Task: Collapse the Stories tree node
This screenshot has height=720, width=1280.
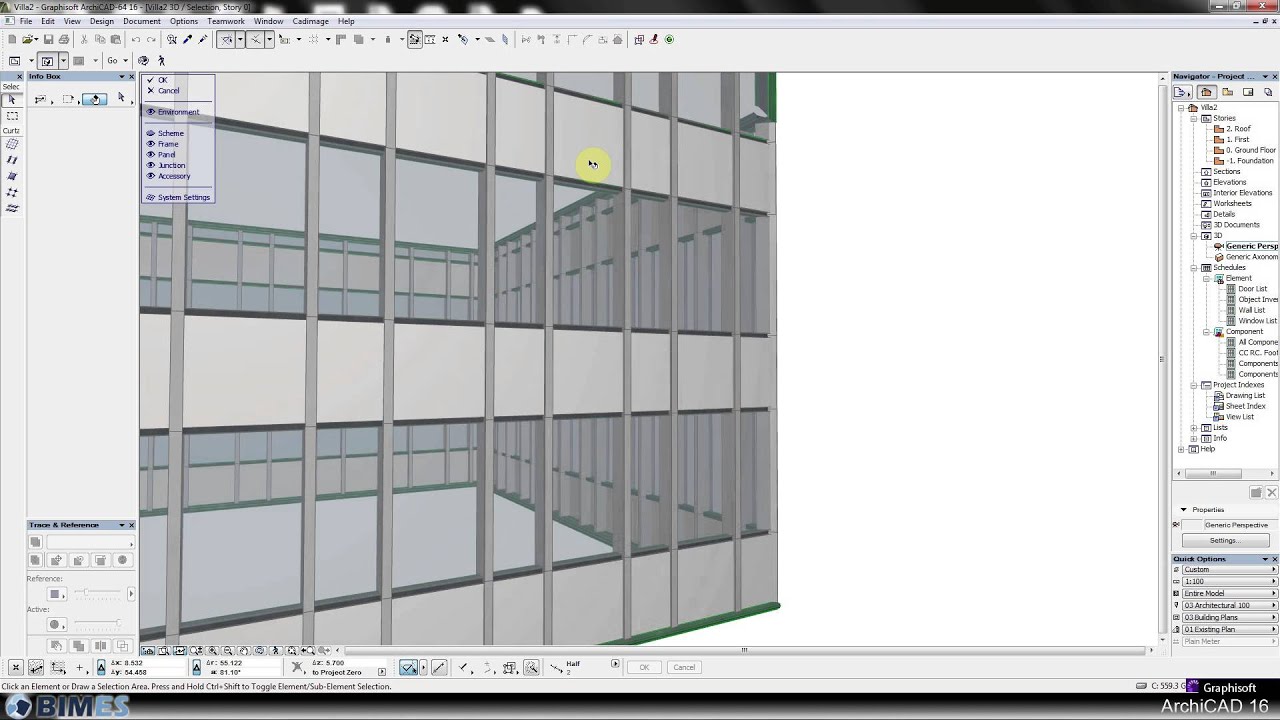Action: pyautogui.click(x=1194, y=118)
